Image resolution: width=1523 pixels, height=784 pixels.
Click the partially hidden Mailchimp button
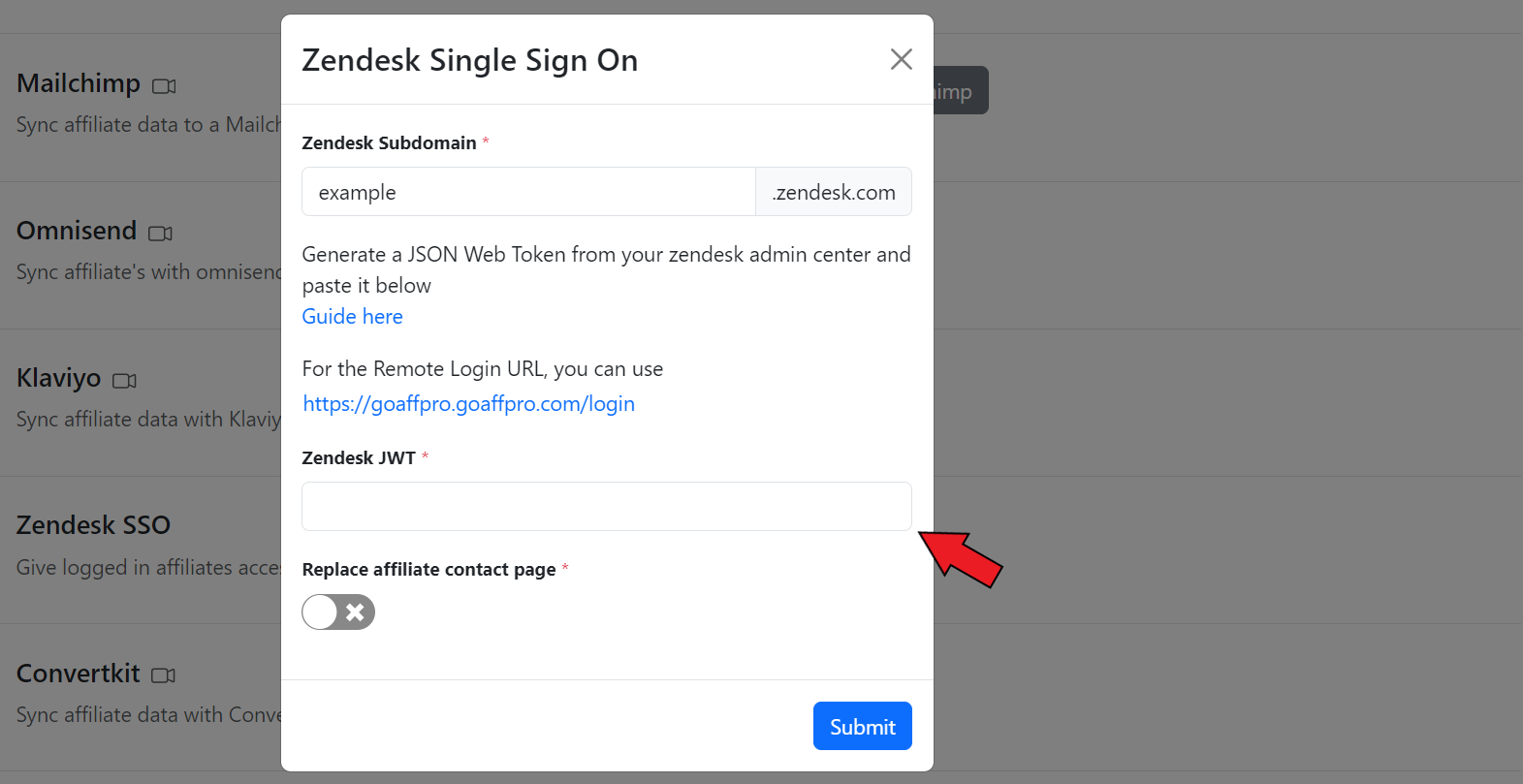[x=961, y=90]
